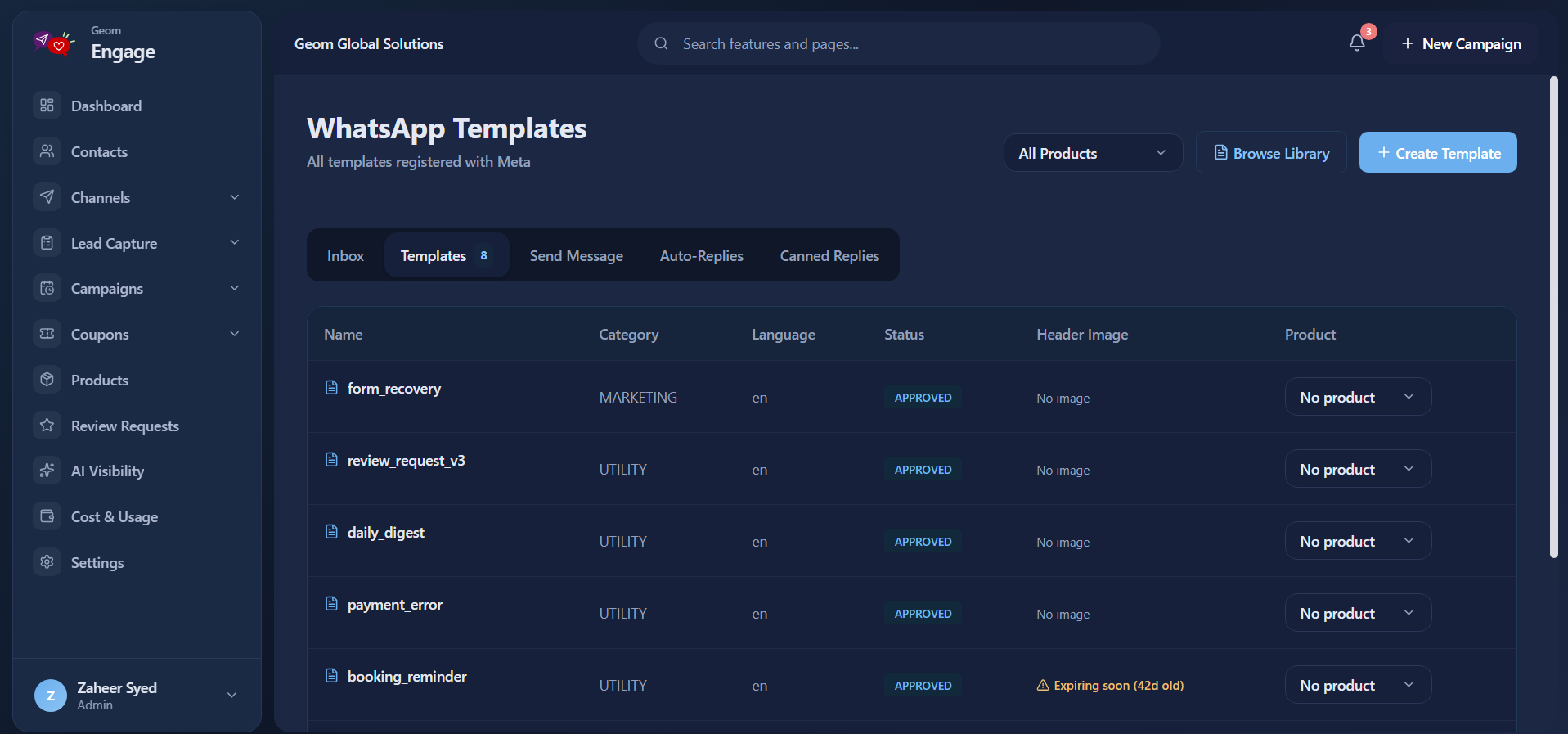Click the Products box icon in sidebar

click(x=47, y=380)
